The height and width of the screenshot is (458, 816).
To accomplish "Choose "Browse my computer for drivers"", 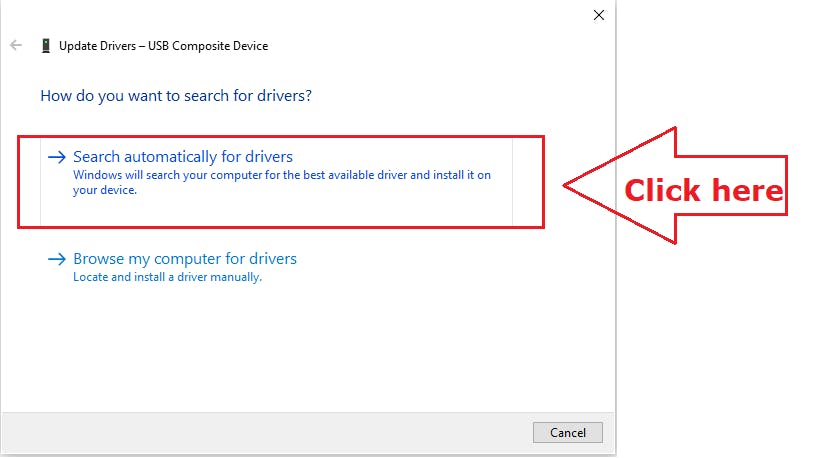I will 185,259.
